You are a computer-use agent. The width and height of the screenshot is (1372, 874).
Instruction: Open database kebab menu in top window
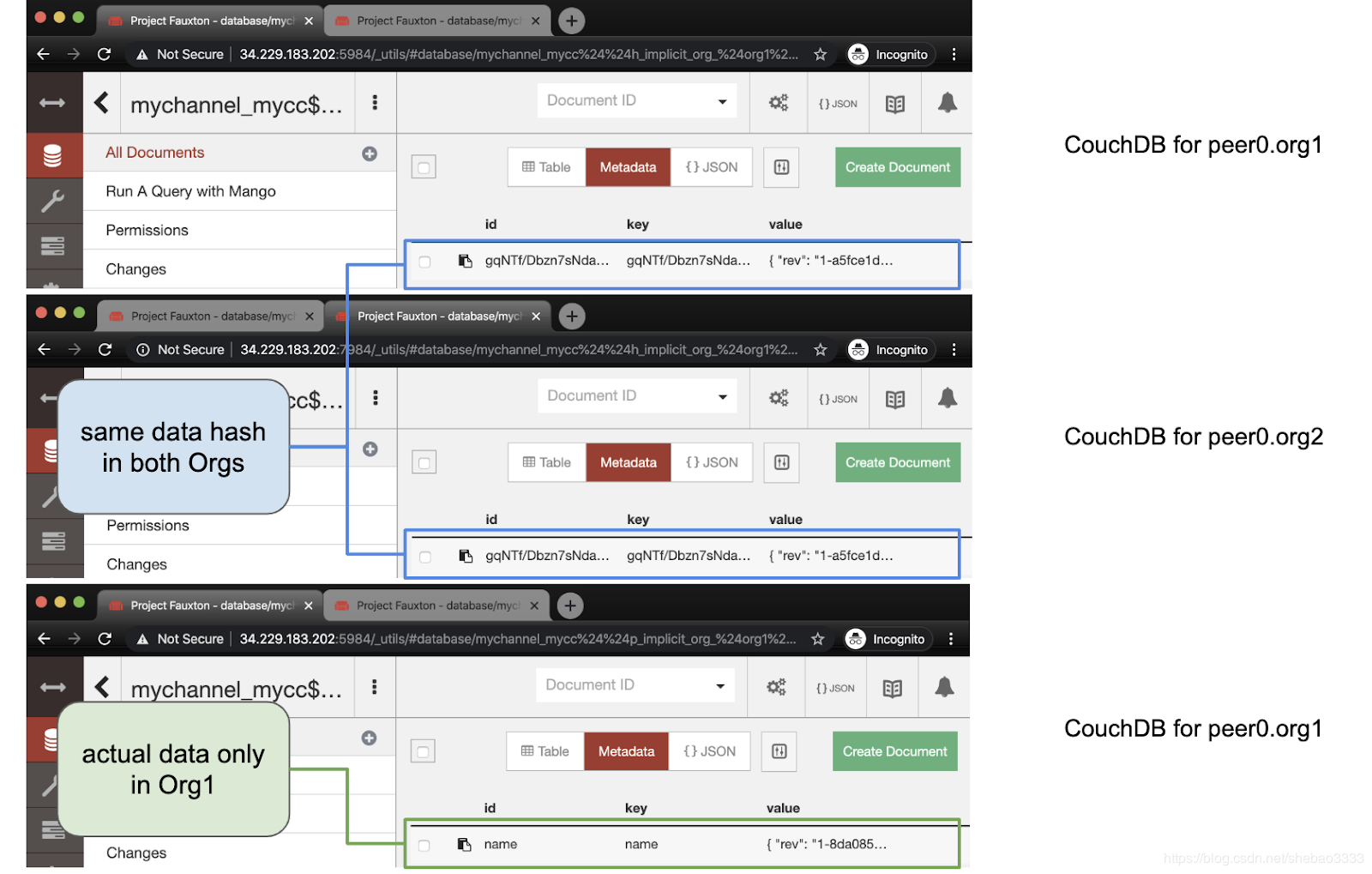(x=375, y=103)
